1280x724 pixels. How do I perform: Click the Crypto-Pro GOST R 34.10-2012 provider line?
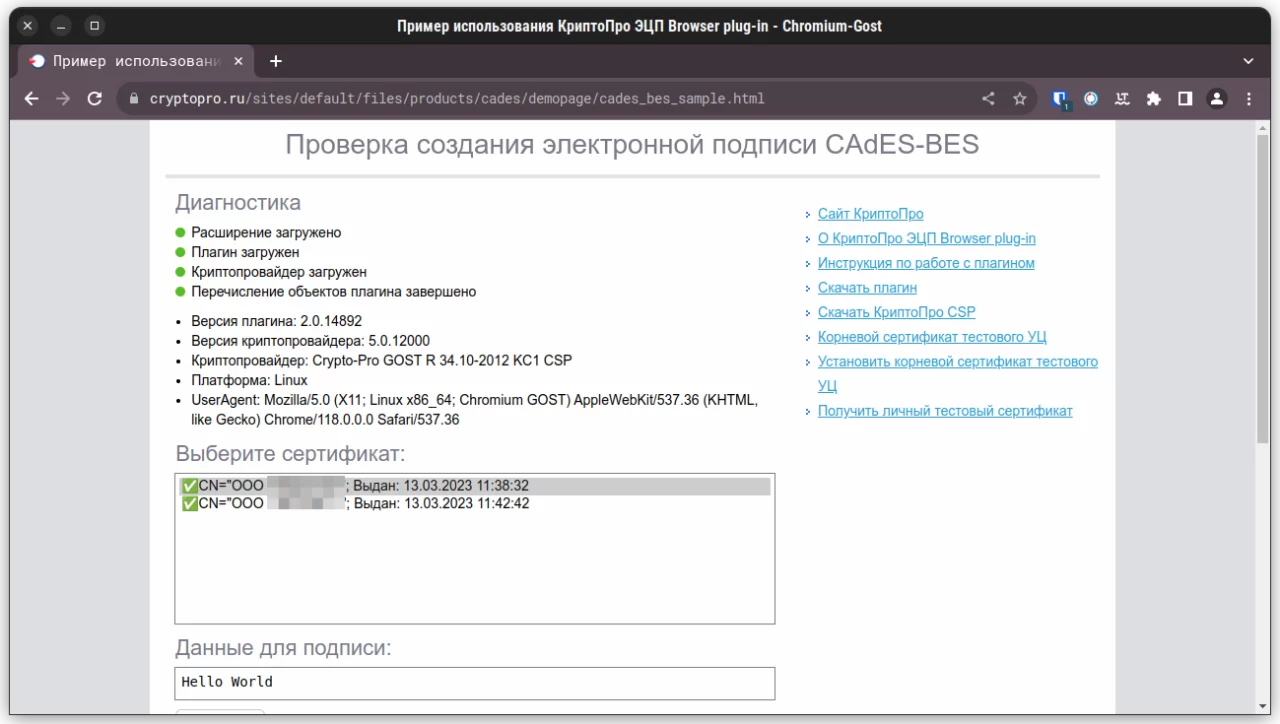(381, 361)
